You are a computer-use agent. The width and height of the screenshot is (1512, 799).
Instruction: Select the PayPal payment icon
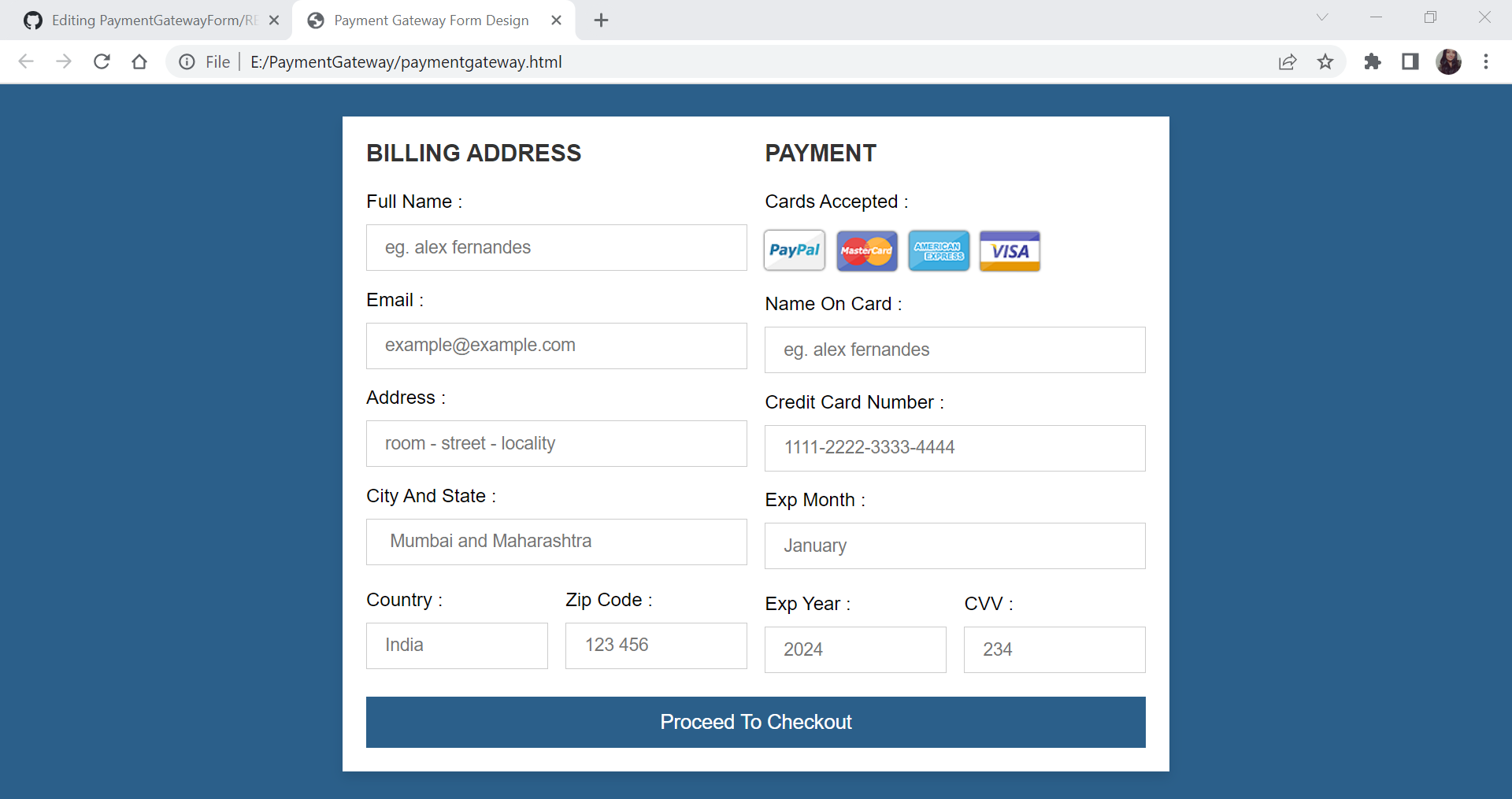pos(793,250)
